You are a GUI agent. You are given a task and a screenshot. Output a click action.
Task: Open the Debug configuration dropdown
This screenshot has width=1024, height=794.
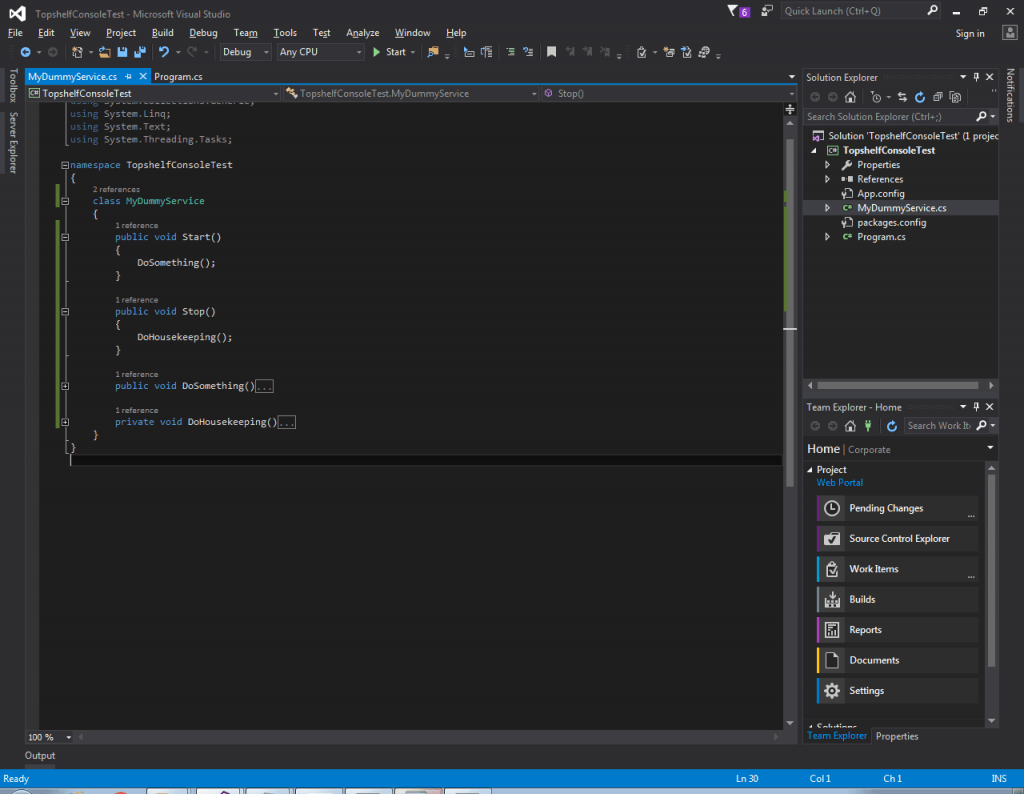[245, 52]
